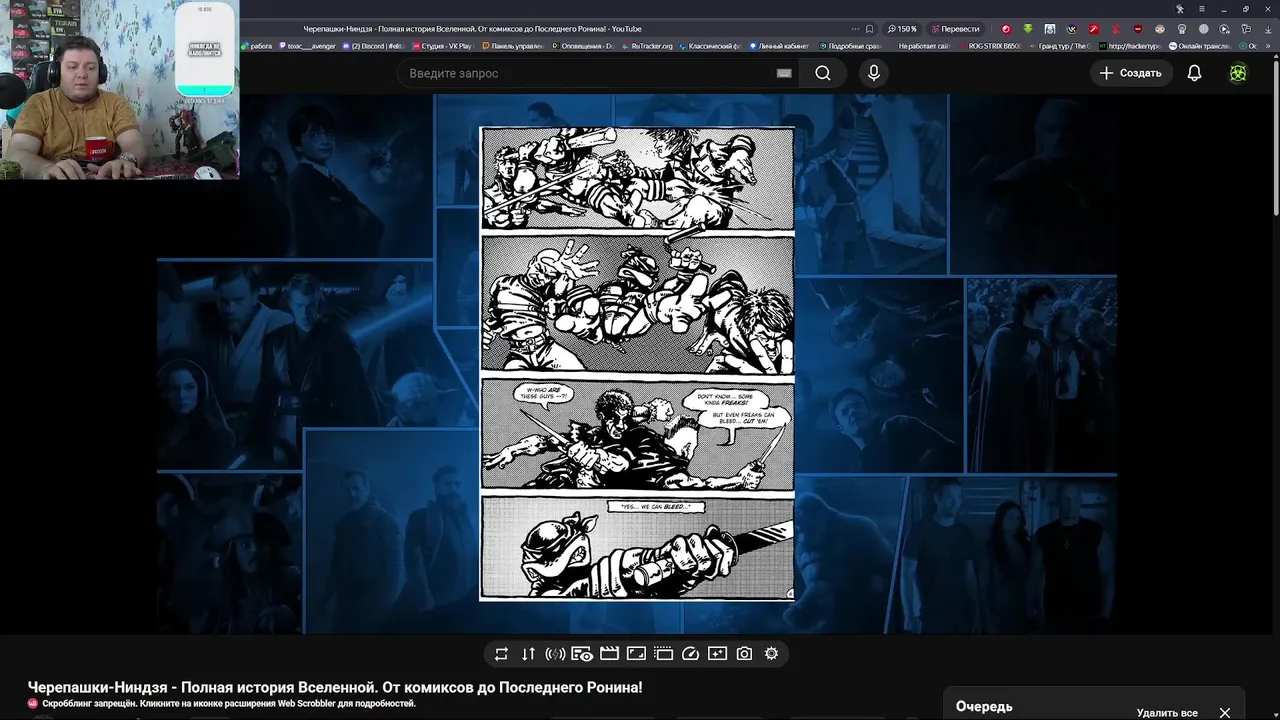The height and width of the screenshot is (720, 1280).
Task: Open the browser downloads arrow icon
Action: [1268, 29]
